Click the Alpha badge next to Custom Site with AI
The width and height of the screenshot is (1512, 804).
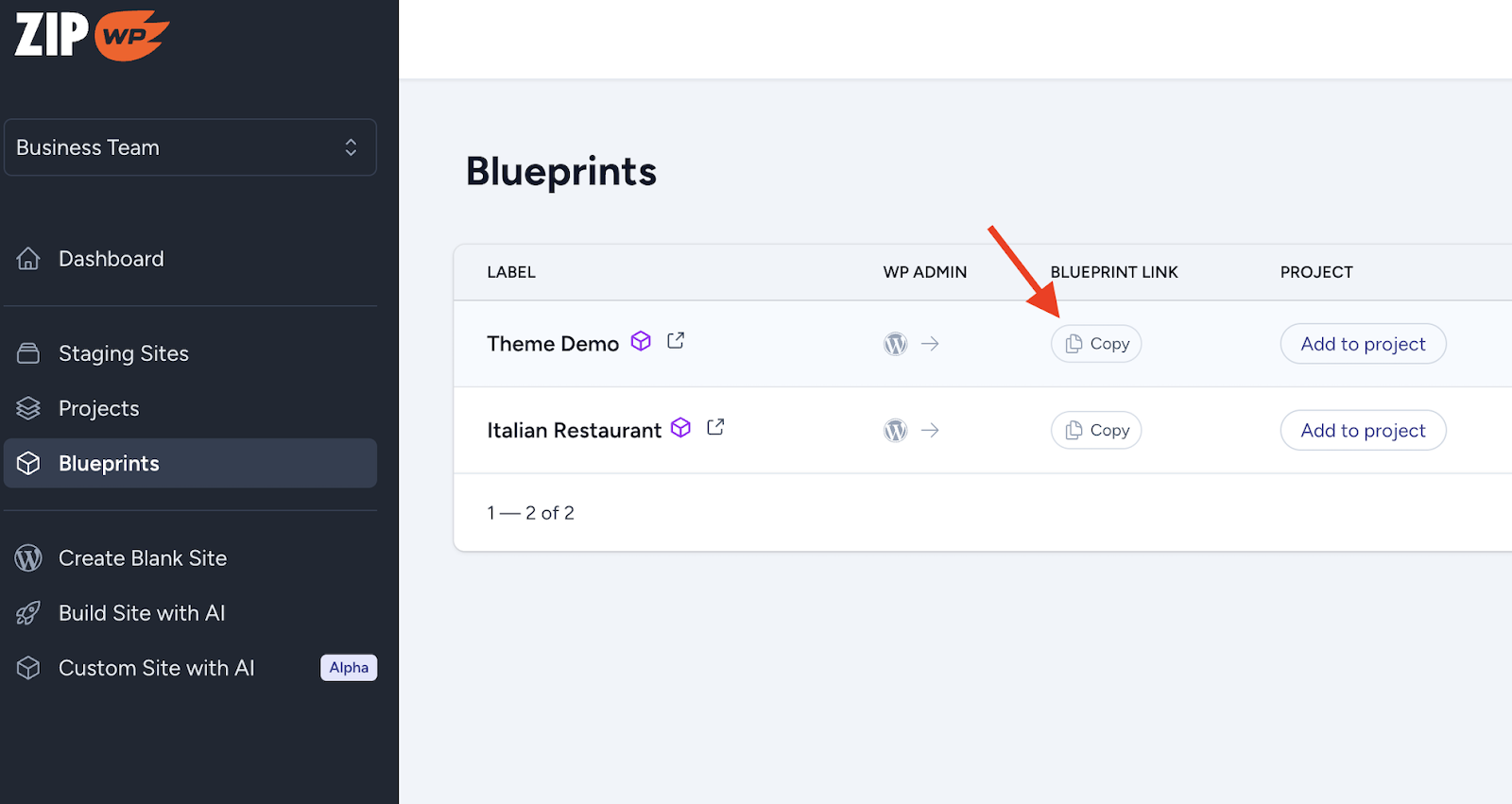point(348,667)
